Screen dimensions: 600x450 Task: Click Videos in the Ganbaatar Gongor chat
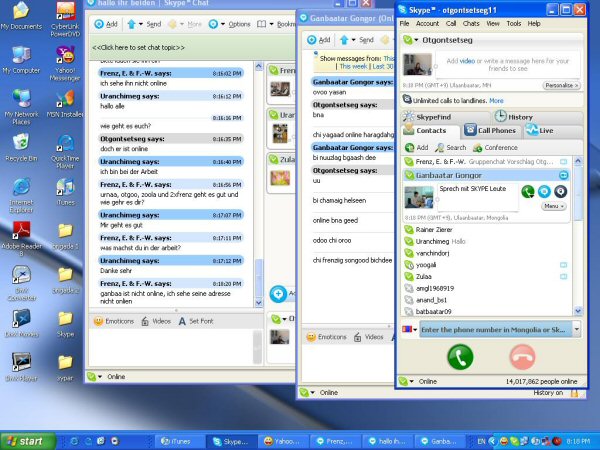tap(368, 337)
